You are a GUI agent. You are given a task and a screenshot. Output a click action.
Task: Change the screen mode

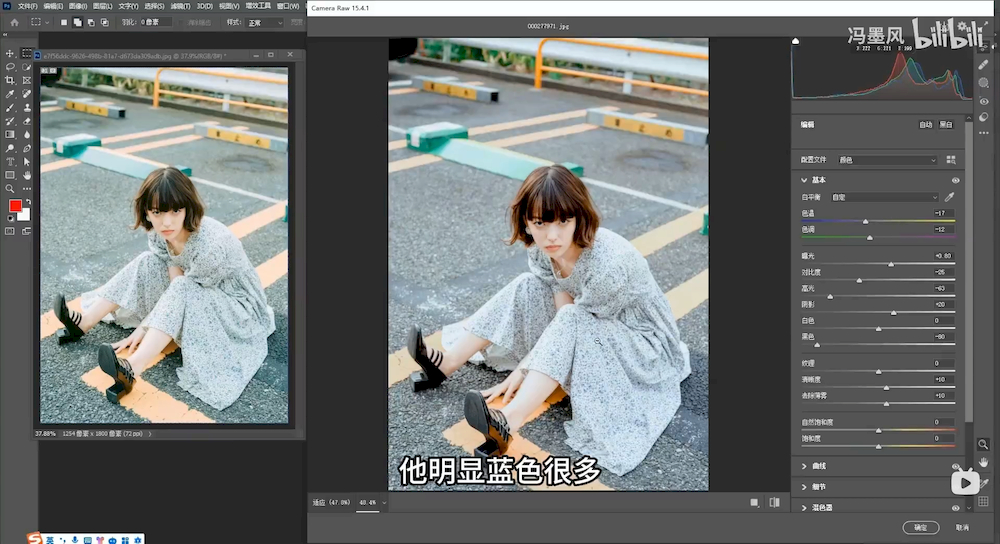[x=27, y=231]
